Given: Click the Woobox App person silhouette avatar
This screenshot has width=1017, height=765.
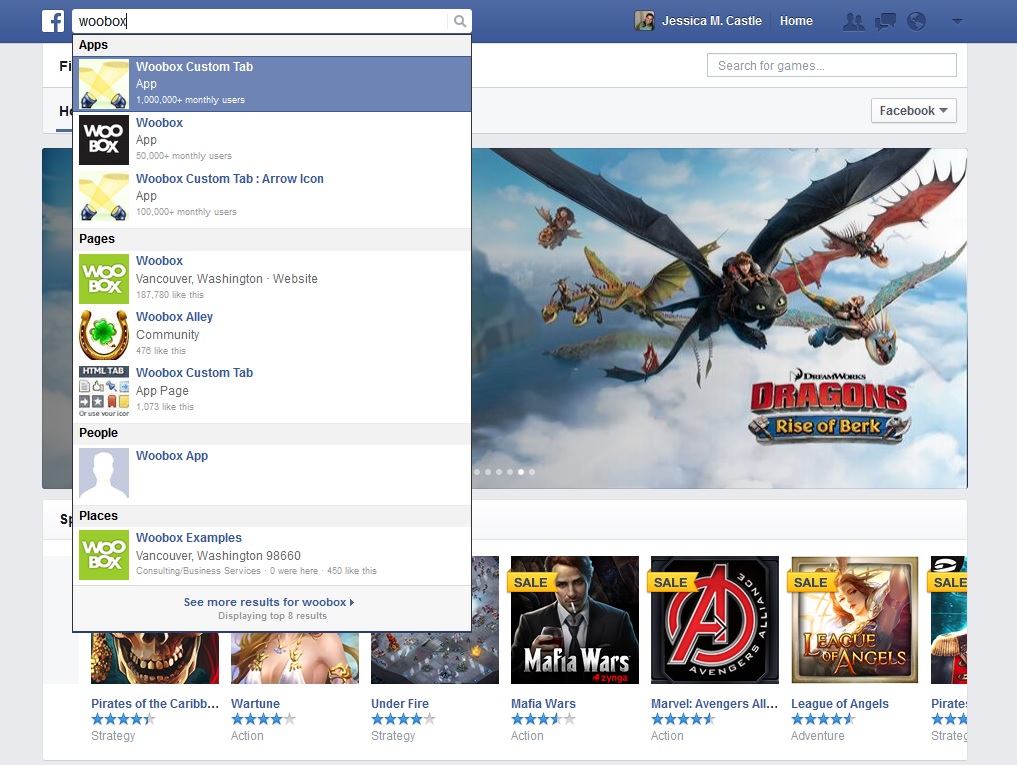Looking at the screenshot, I should pos(104,474).
